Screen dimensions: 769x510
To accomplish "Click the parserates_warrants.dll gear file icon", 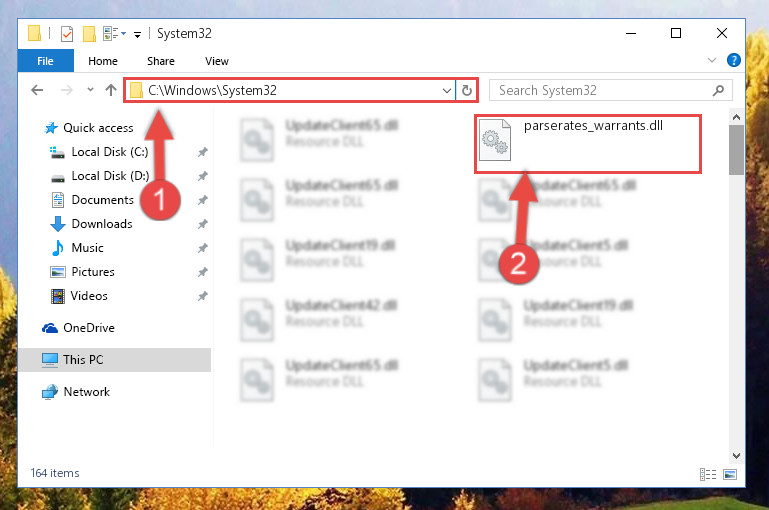I will 495,140.
